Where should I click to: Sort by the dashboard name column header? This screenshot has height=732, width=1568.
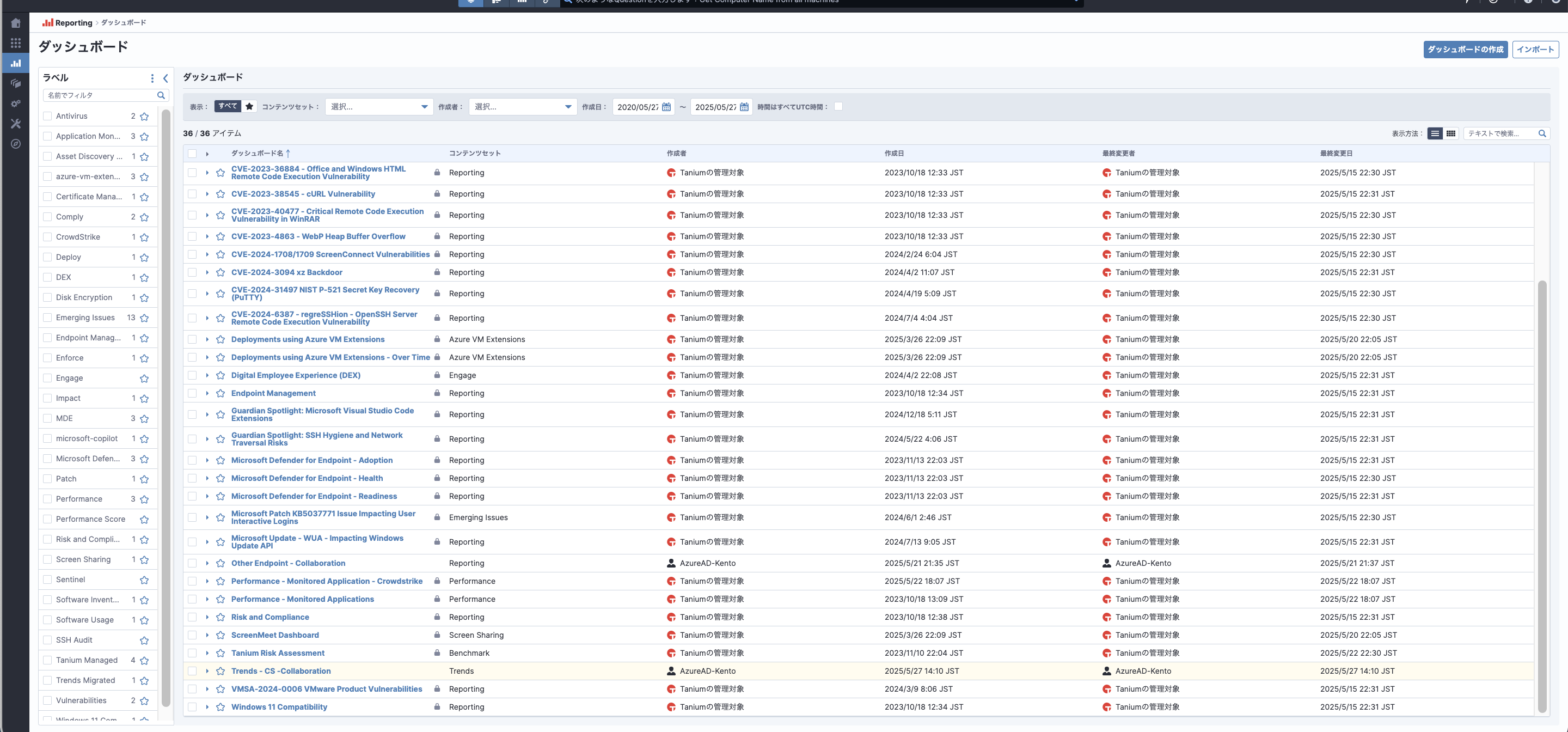[258, 154]
